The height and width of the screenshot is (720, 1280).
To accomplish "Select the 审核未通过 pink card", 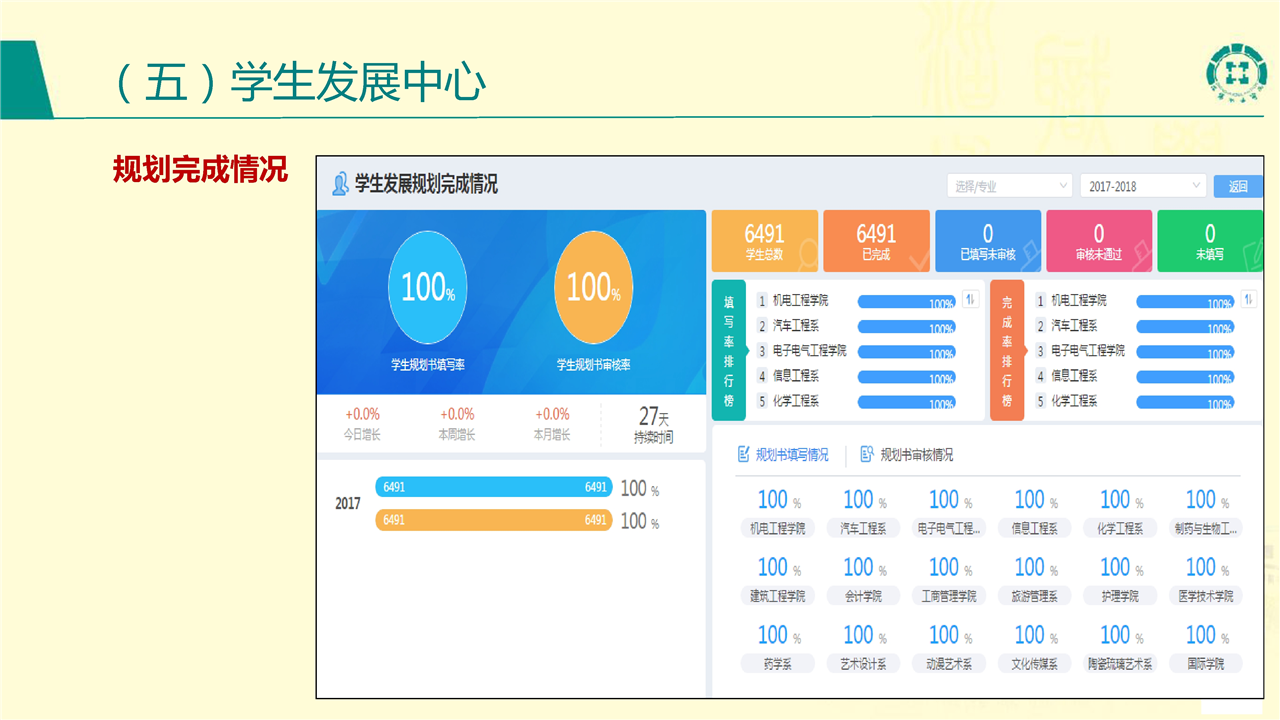I will [1098, 241].
